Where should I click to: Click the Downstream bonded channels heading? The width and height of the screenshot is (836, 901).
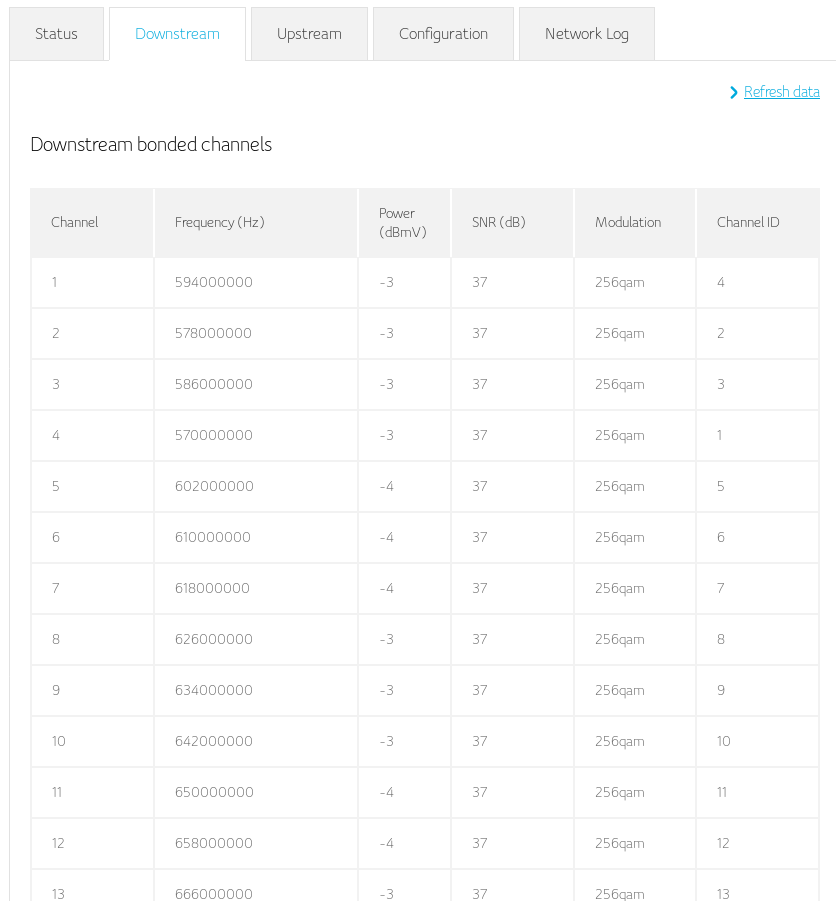coord(151,144)
